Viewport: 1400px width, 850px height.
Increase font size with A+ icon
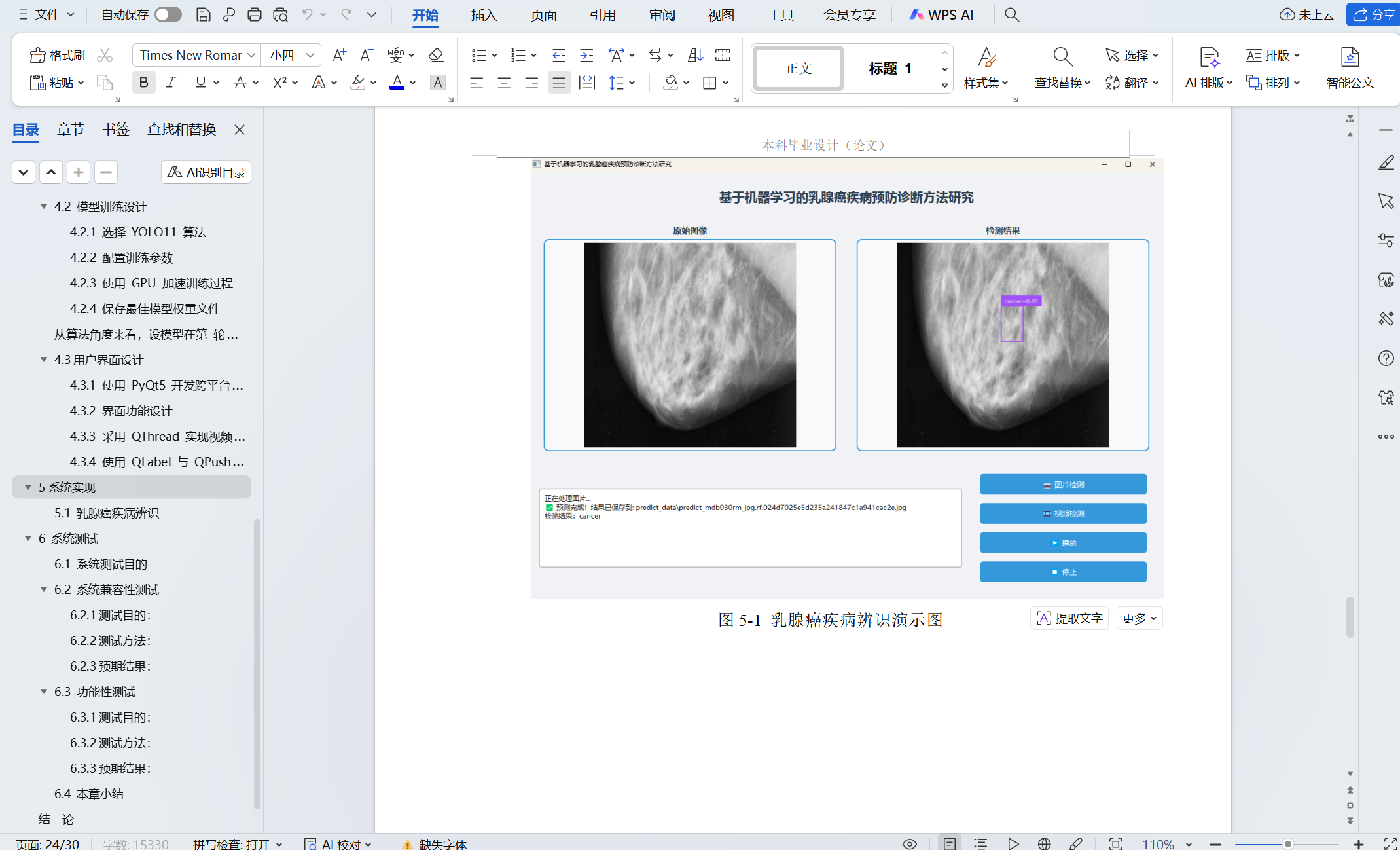(339, 55)
